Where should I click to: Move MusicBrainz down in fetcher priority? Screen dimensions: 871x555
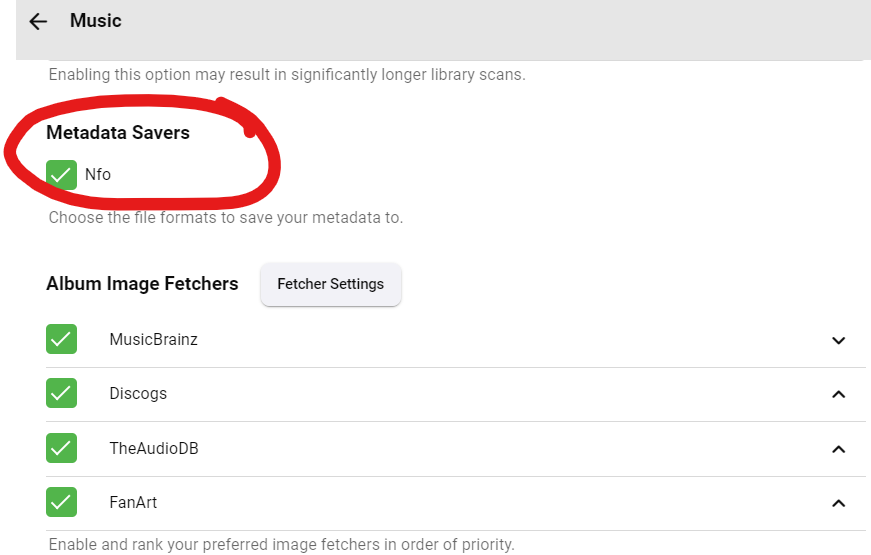click(838, 340)
